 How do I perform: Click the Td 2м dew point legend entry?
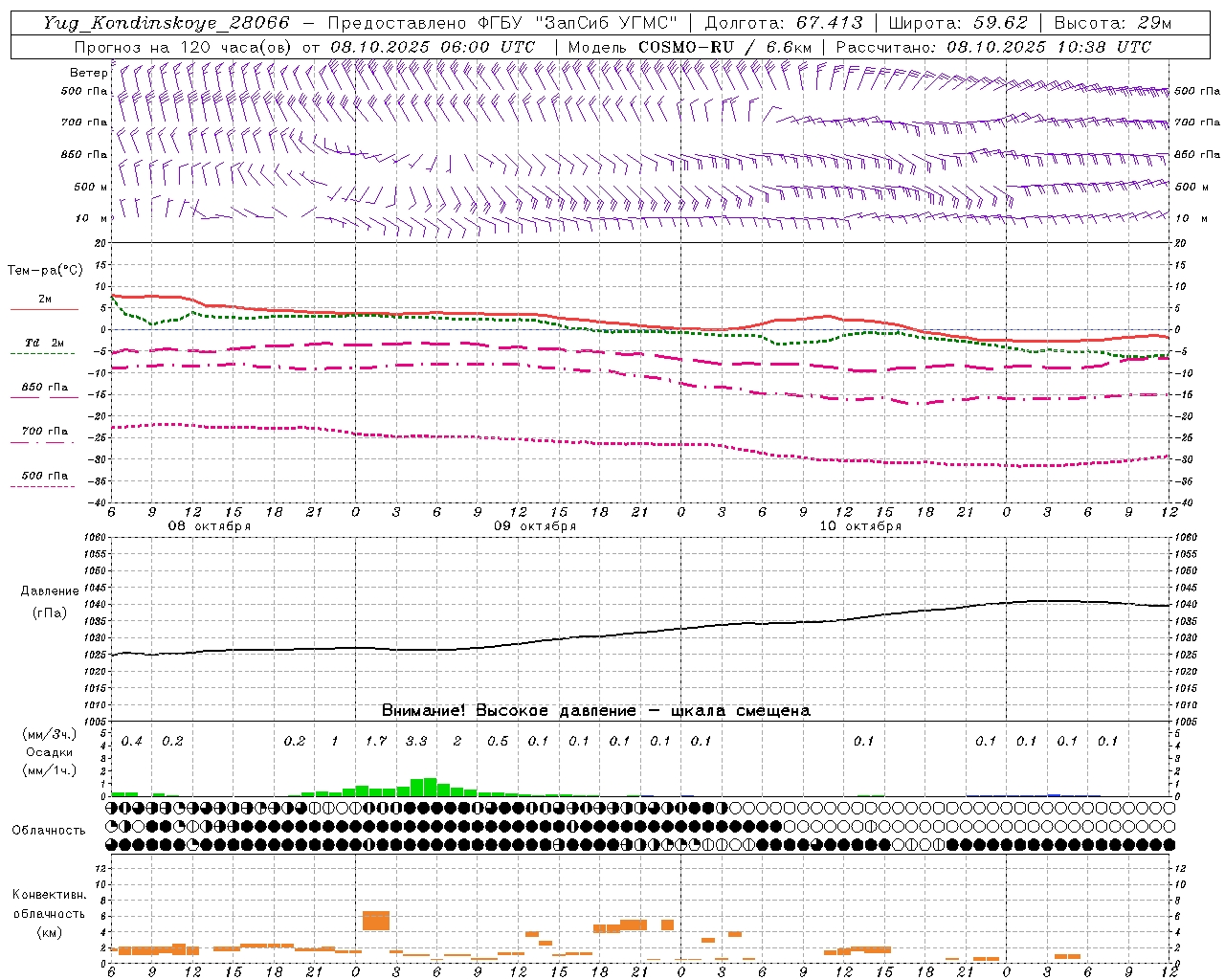pyautogui.click(x=44, y=346)
